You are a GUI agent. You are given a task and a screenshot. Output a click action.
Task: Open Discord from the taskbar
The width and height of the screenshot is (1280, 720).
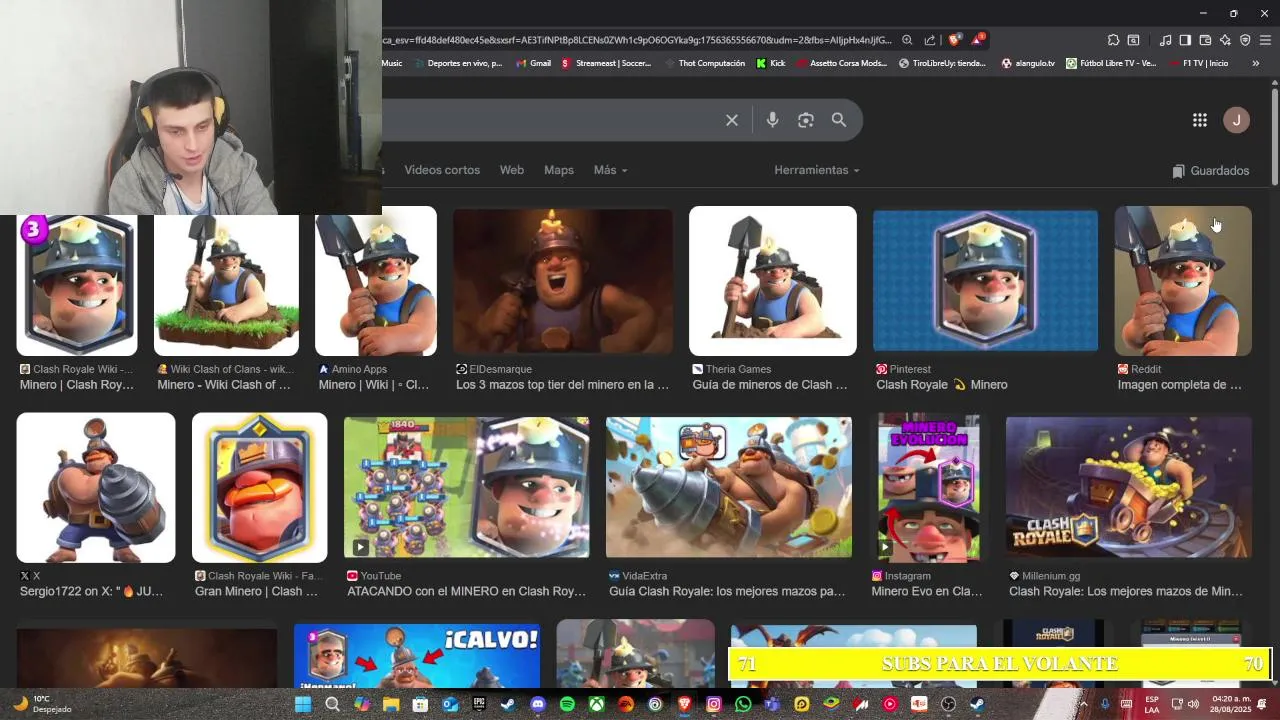click(538, 704)
